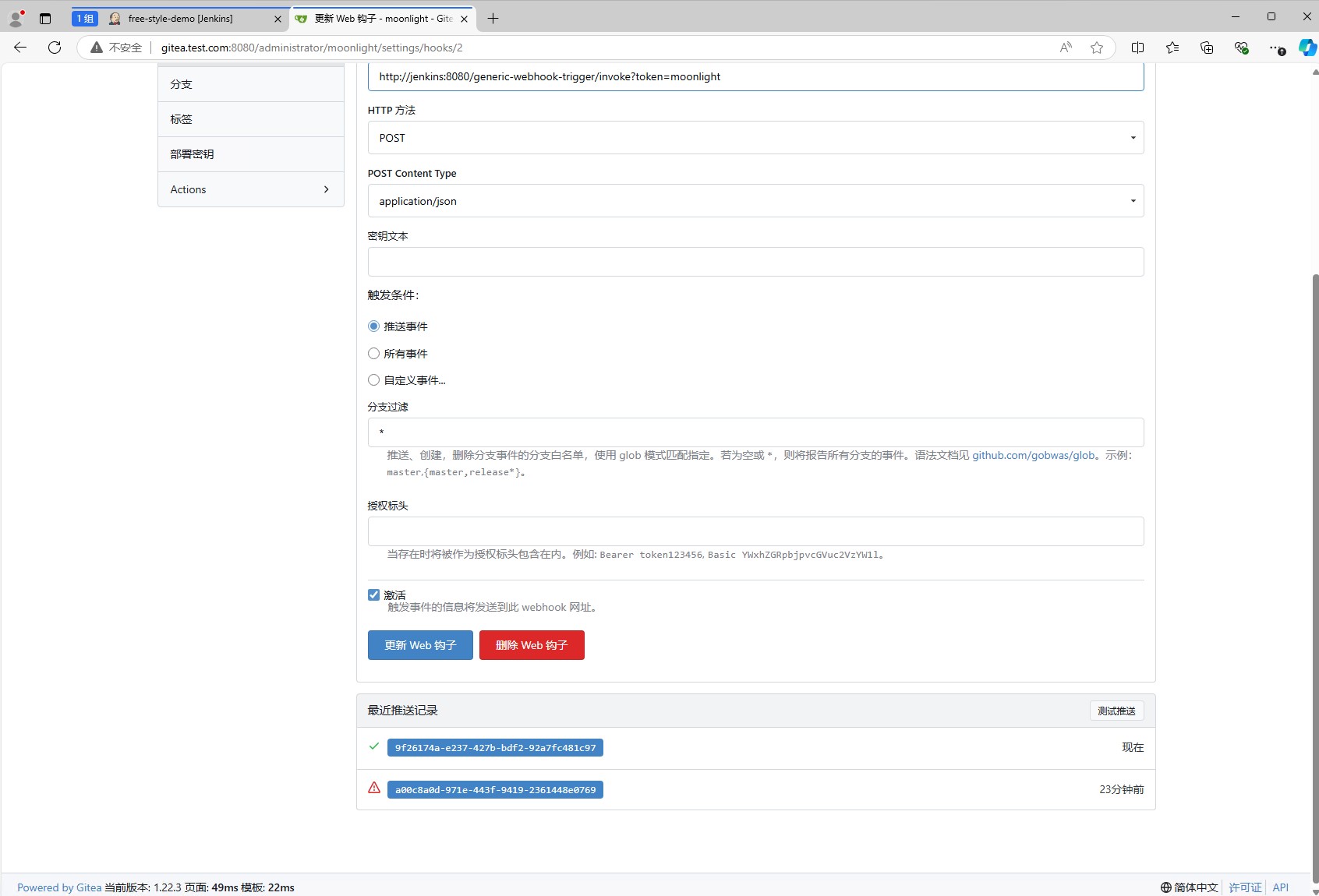Viewport: 1319px width, 896px height.
Task: Select the 自定义事件 radio button
Action: coord(374,380)
